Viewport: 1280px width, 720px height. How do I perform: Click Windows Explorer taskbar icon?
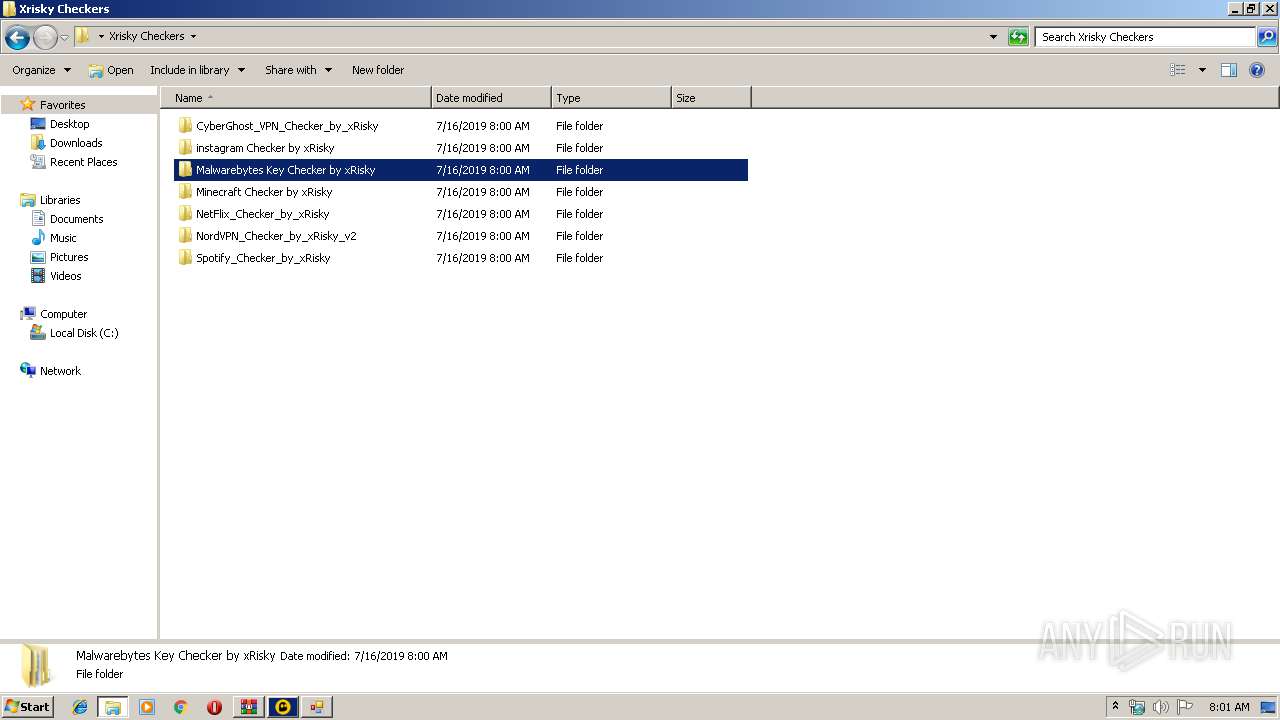[113, 707]
